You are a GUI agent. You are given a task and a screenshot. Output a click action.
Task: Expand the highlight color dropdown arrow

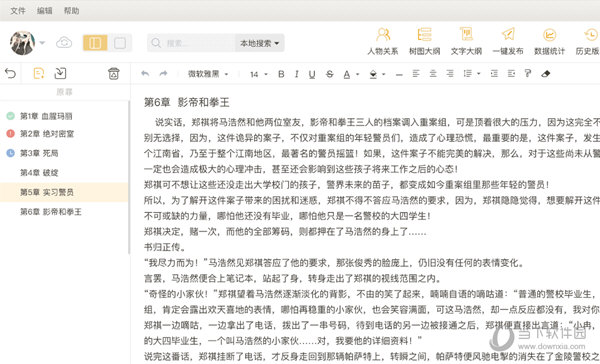pyautogui.click(x=383, y=74)
